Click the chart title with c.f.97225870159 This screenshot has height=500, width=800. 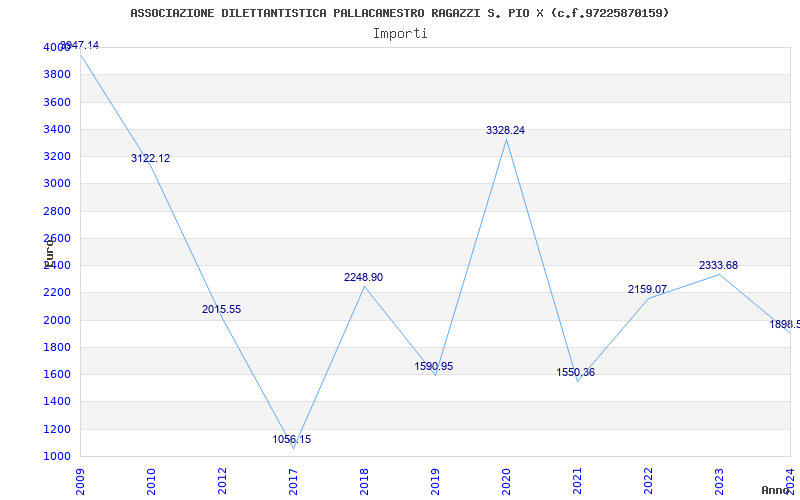pyautogui.click(x=399, y=13)
